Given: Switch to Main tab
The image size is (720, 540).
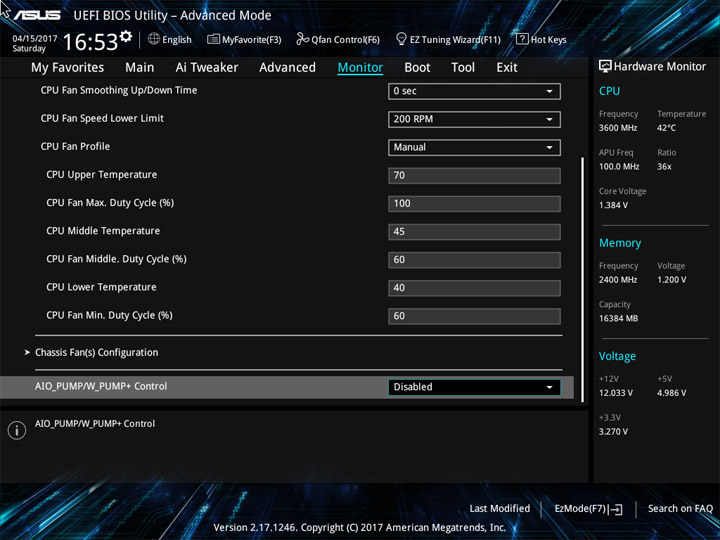Looking at the screenshot, I should click(140, 68).
